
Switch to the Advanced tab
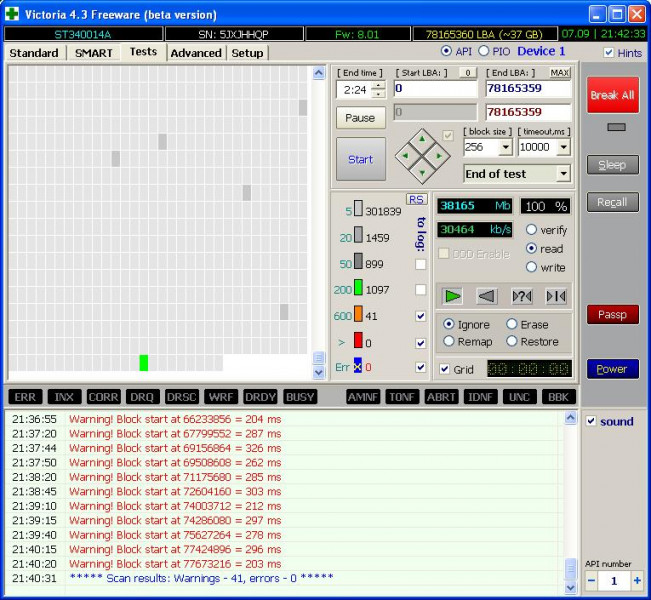pyautogui.click(x=196, y=53)
